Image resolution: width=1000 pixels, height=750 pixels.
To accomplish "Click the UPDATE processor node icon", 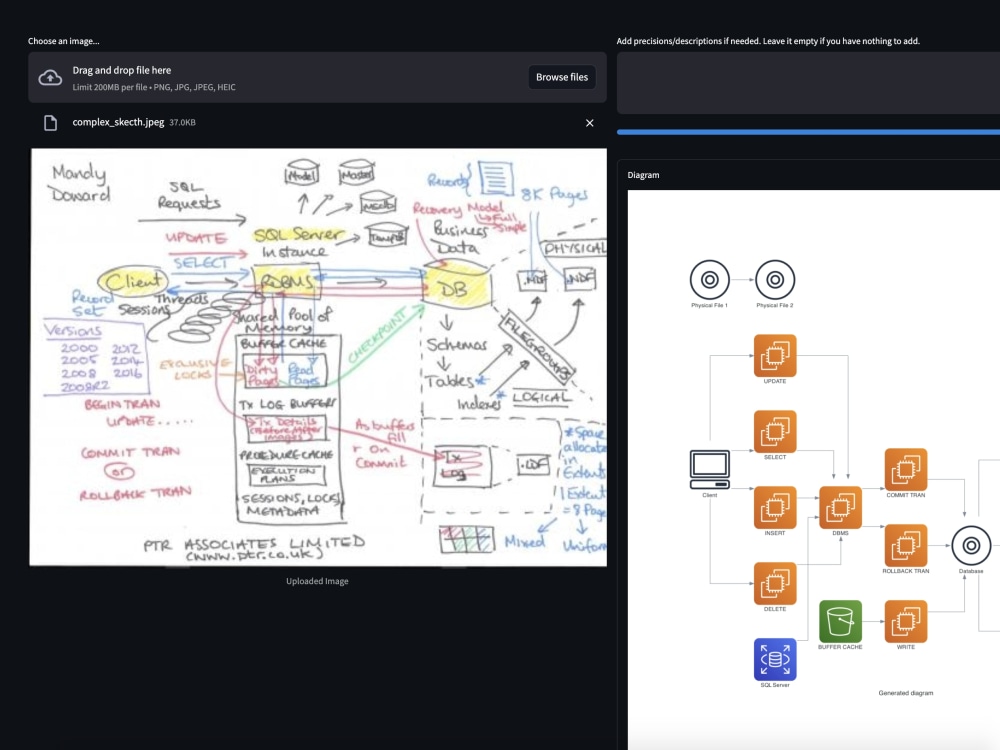I will click(x=775, y=356).
